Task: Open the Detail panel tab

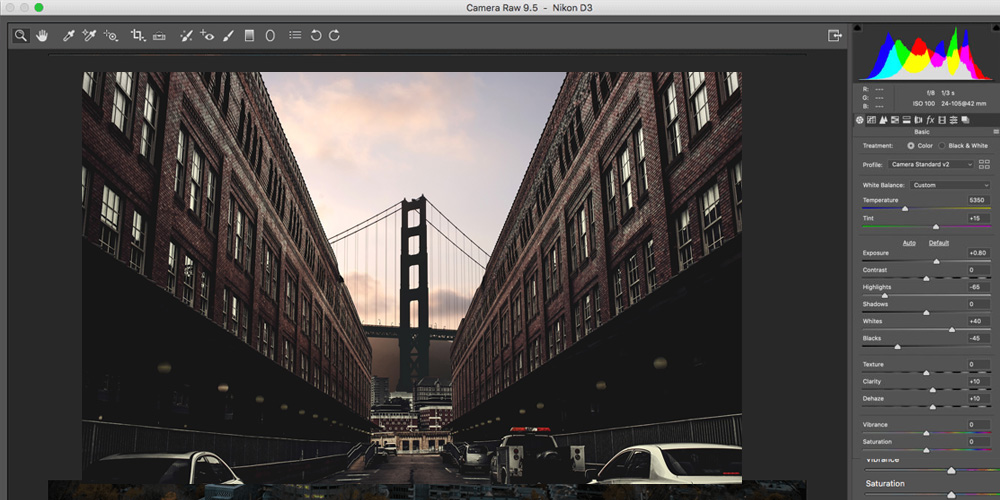Action: pos(883,120)
